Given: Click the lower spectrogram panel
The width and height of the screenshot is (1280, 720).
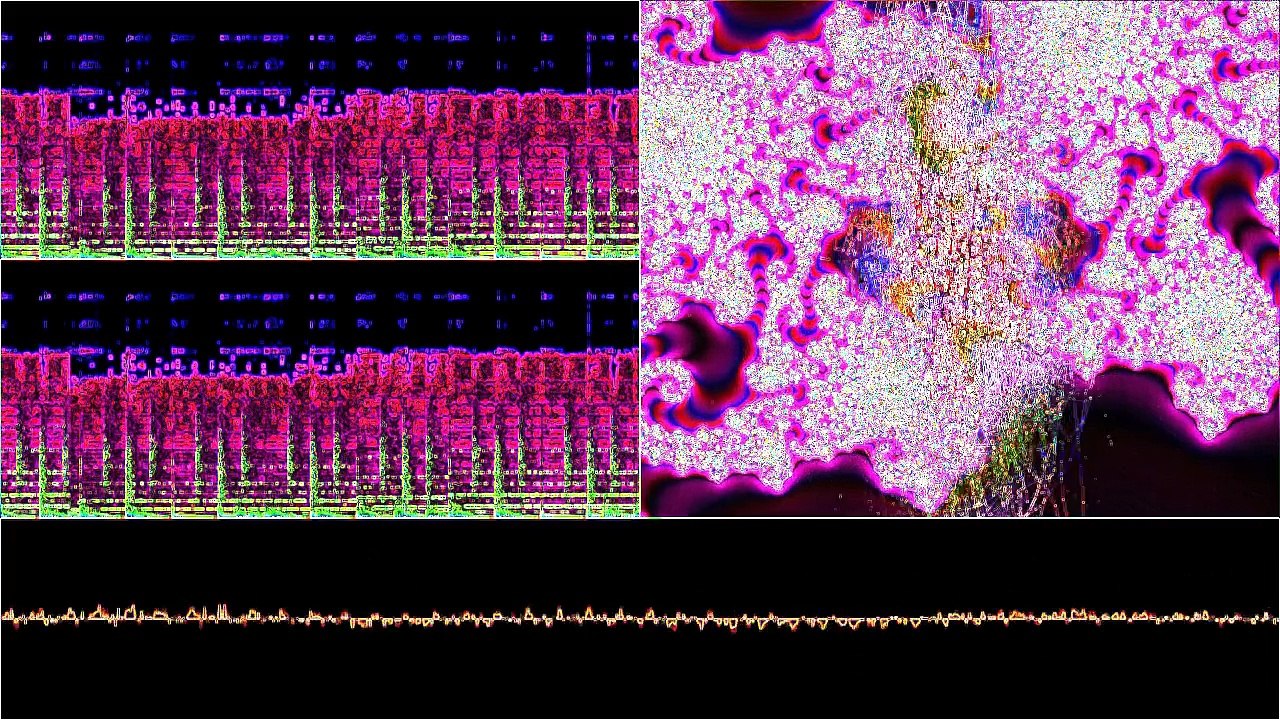Looking at the screenshot, I should pyautogui.click(x=319, y=389).
